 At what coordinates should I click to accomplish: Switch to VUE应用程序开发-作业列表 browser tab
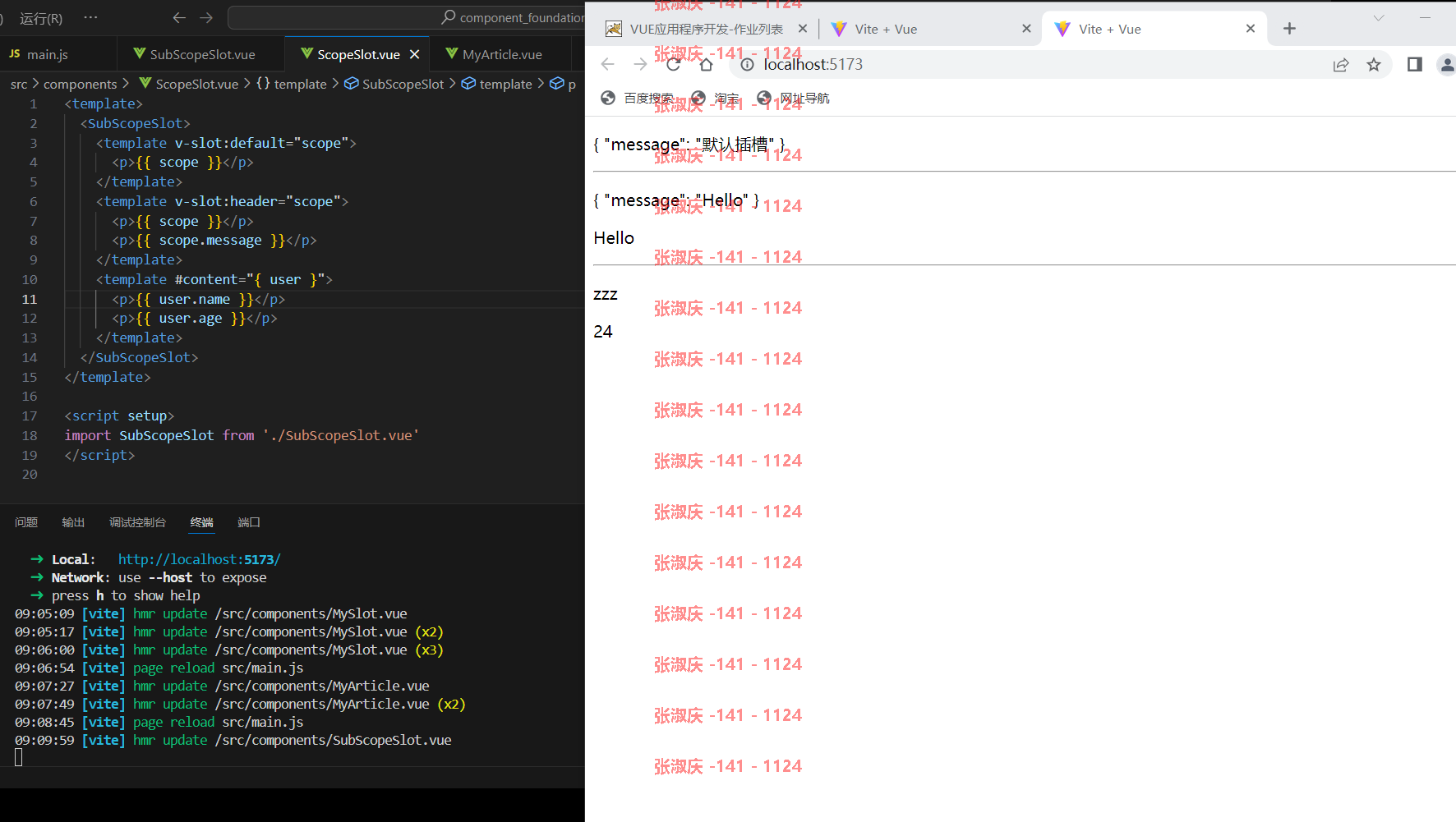[x=695, y=29]
